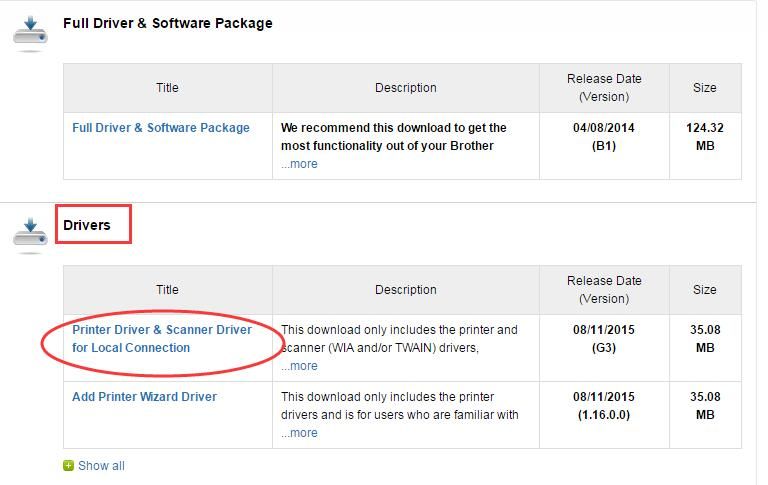
Task: Open Full Driver & Software Package link
Action: (161, 128)
